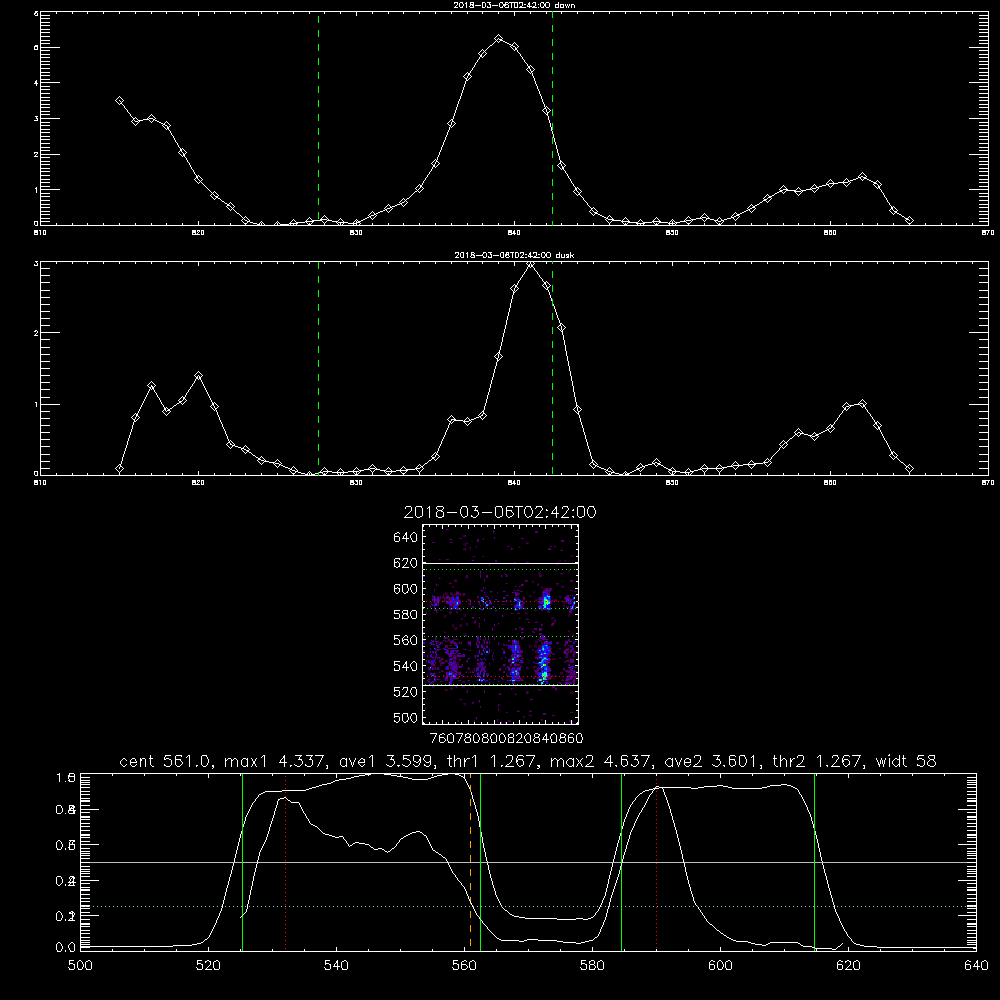Image resolution: width=1000 pixels, height=1000 pixels.
Task: Click the 'cent 561.0' value in stats line
Action: pos(166,761)
